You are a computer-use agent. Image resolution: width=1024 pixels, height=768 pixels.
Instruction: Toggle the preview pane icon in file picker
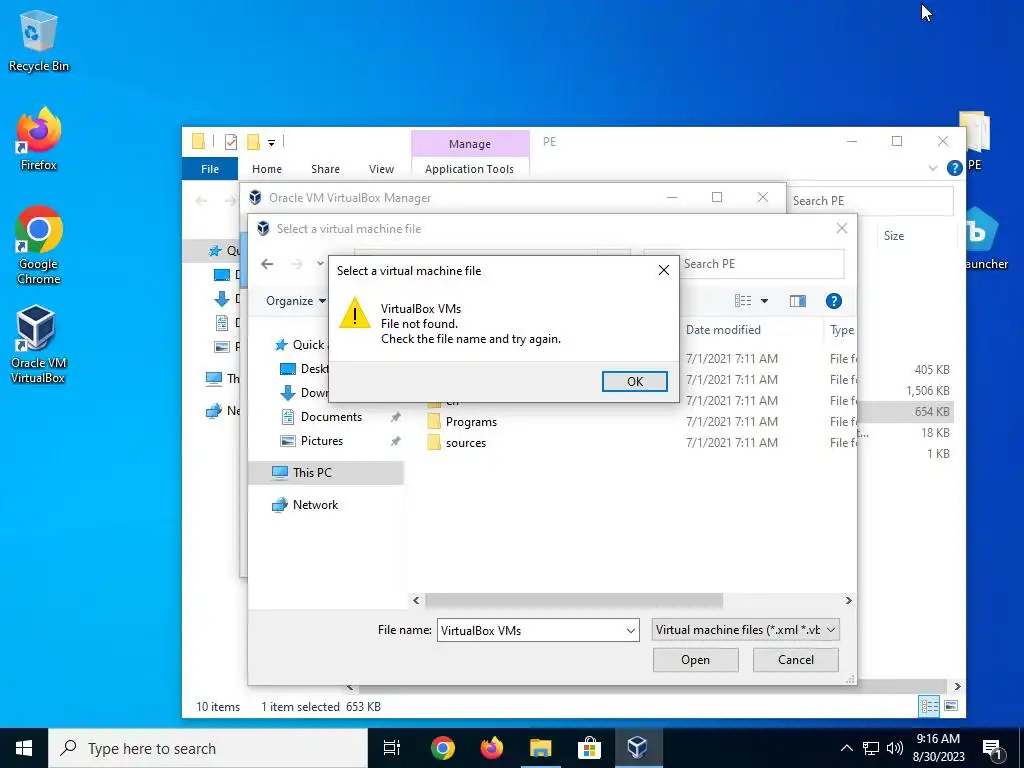point(797,300)
